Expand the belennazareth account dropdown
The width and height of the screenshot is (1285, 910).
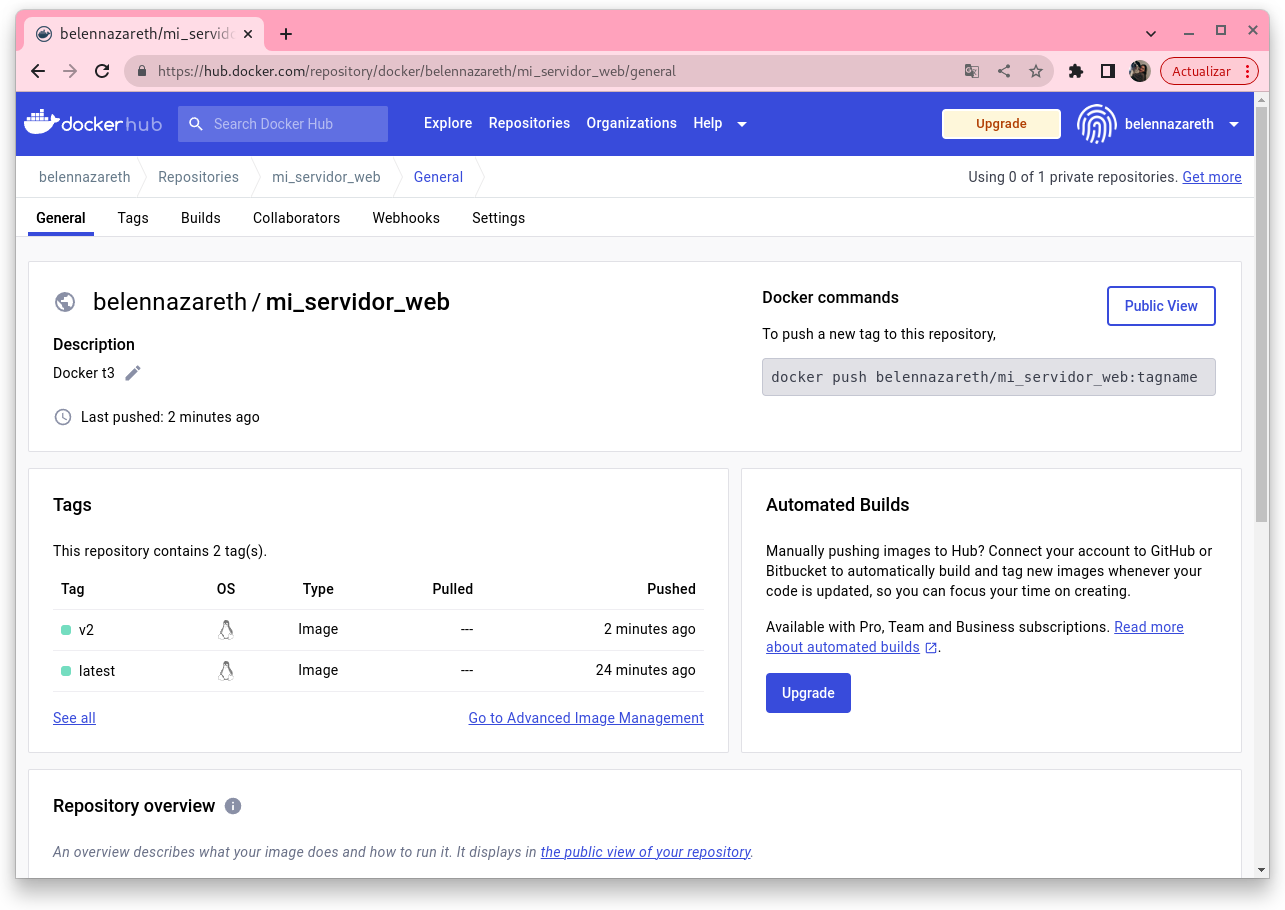coord(1233,124)
